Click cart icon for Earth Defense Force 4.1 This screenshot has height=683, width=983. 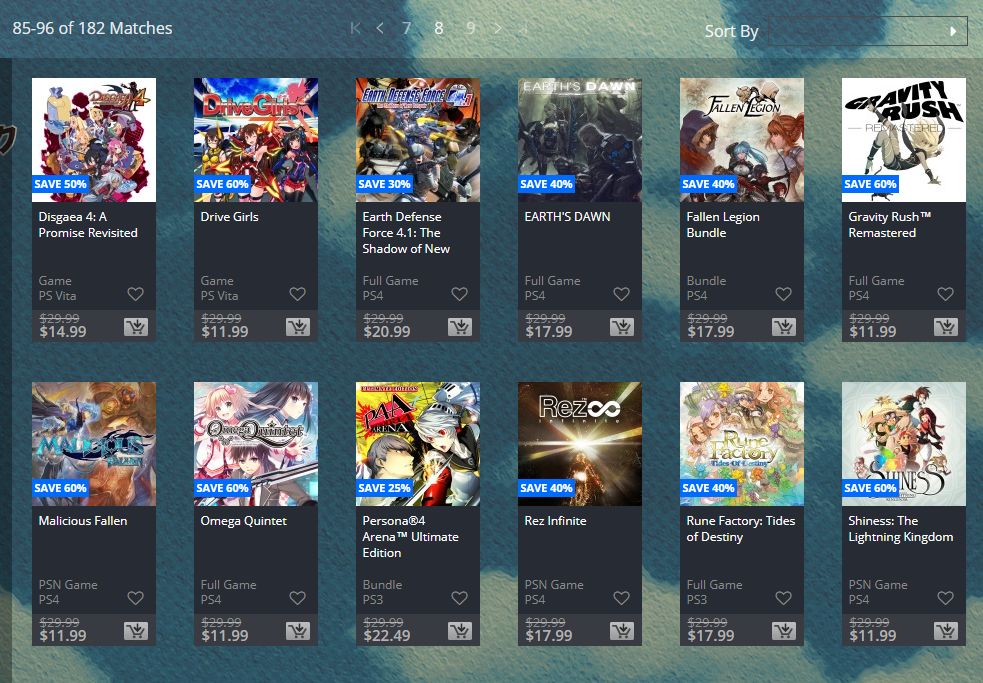pyautogui.click(x=460, y=327)
